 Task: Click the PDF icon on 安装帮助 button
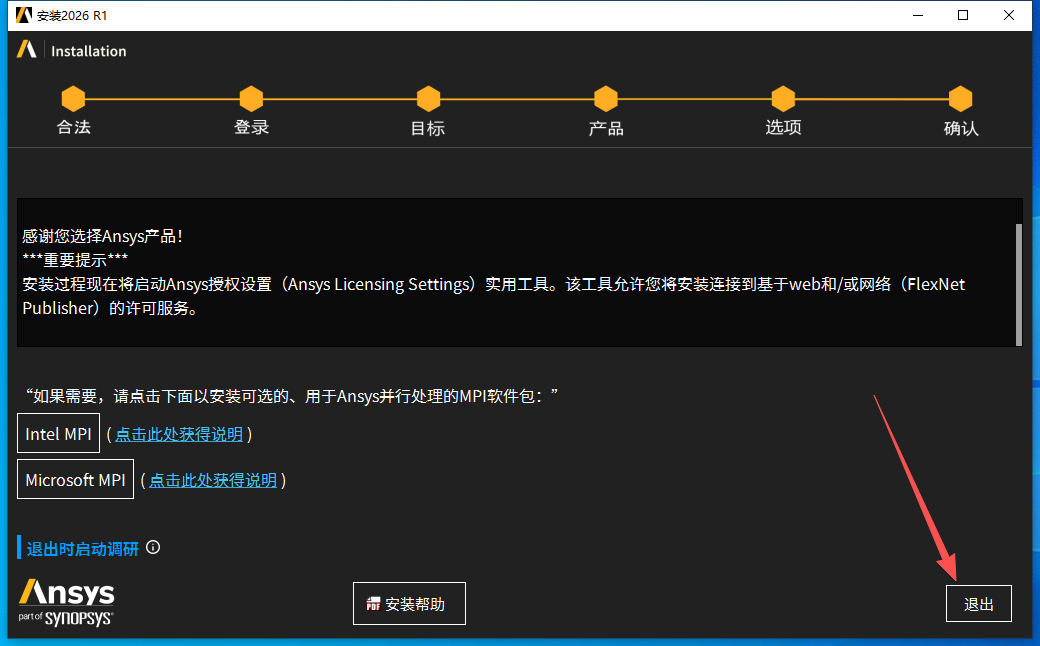pos(372,603)
